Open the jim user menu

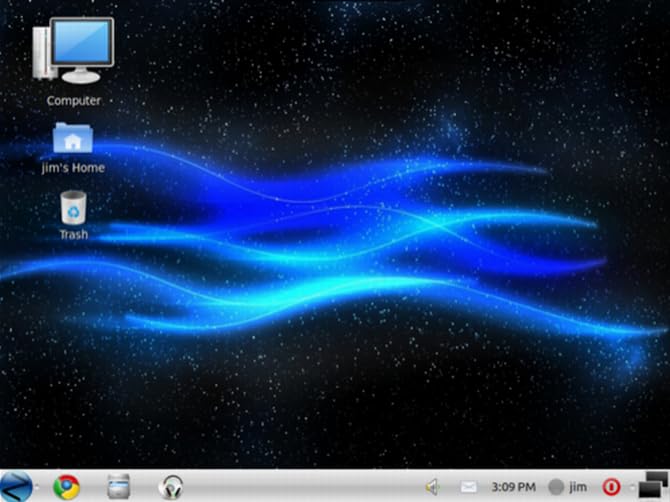tap(568, 487)
